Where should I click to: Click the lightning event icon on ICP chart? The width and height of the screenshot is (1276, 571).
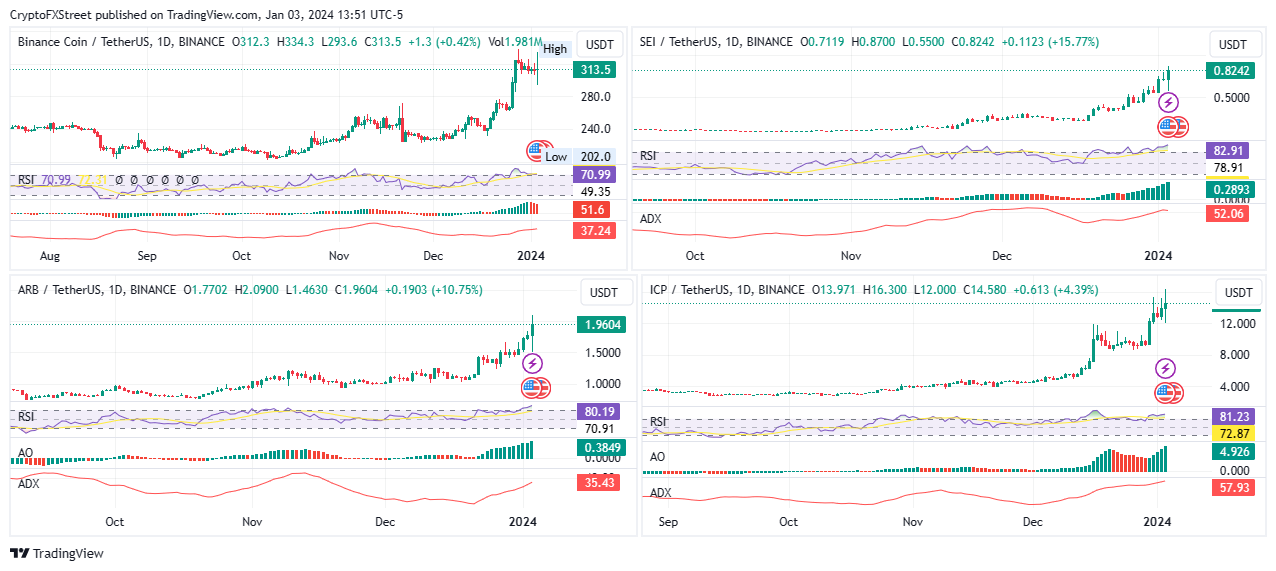1166,369
